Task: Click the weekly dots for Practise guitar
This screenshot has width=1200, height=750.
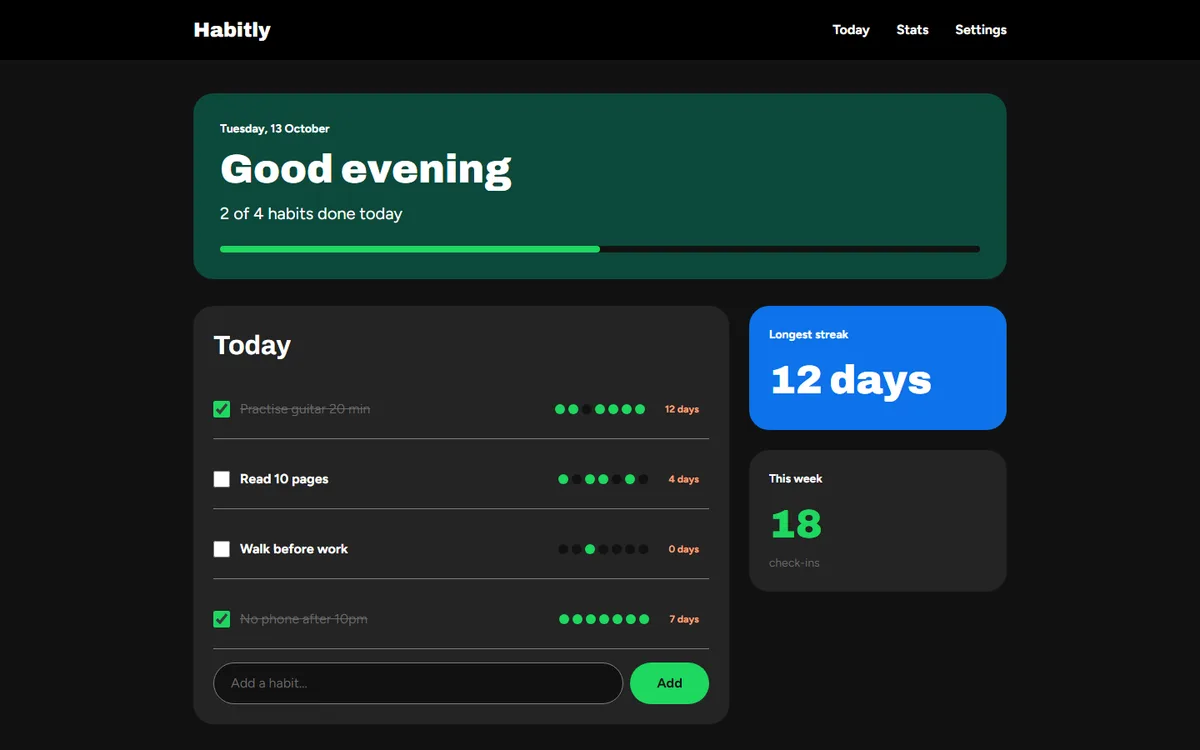Action: point(600,409)
